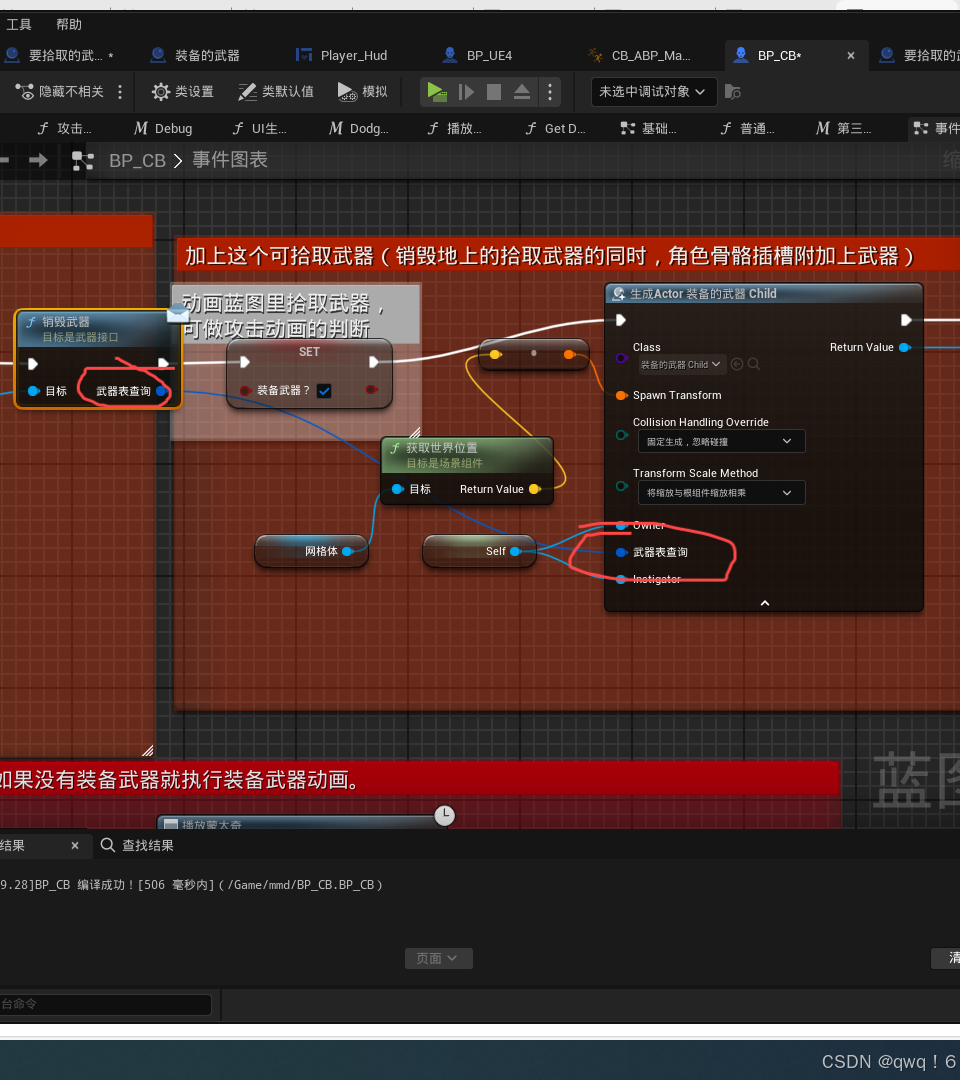Click the use selected asset arrow icon
Screen dimensions: 960x1080
coord(737,364)
